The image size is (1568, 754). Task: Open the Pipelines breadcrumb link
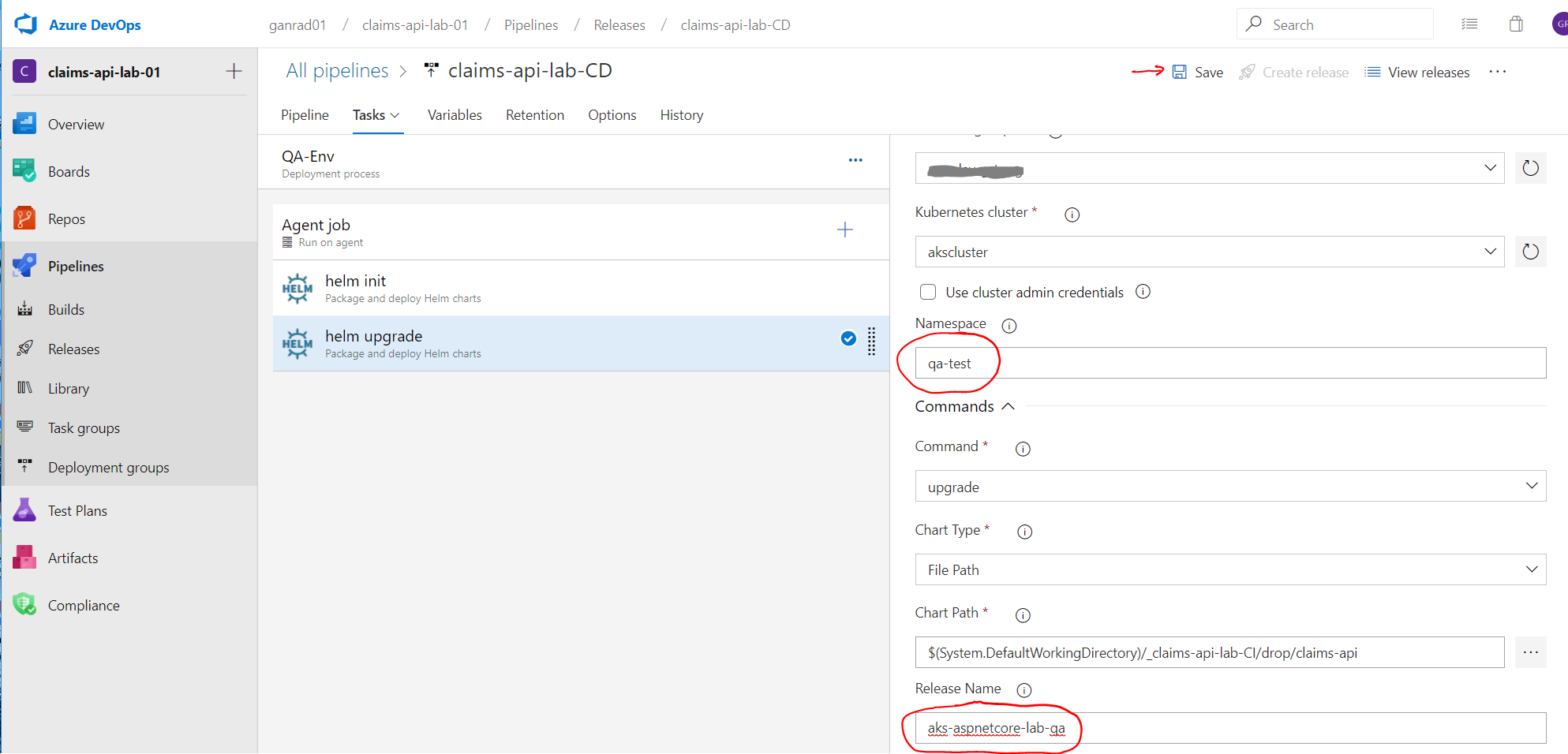pos(531,25)
